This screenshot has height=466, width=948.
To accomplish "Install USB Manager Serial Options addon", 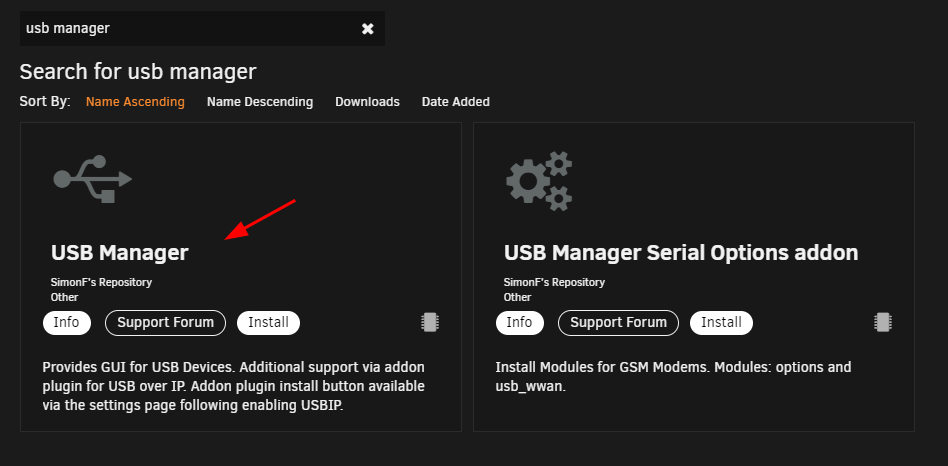I will coord(721,323).
